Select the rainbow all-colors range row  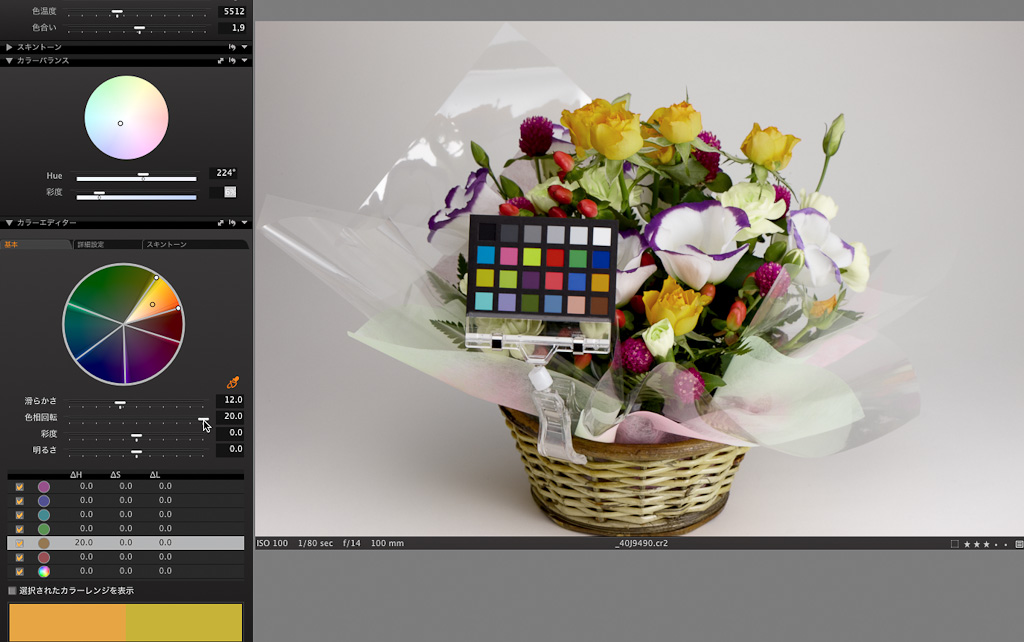coord(44,571)
